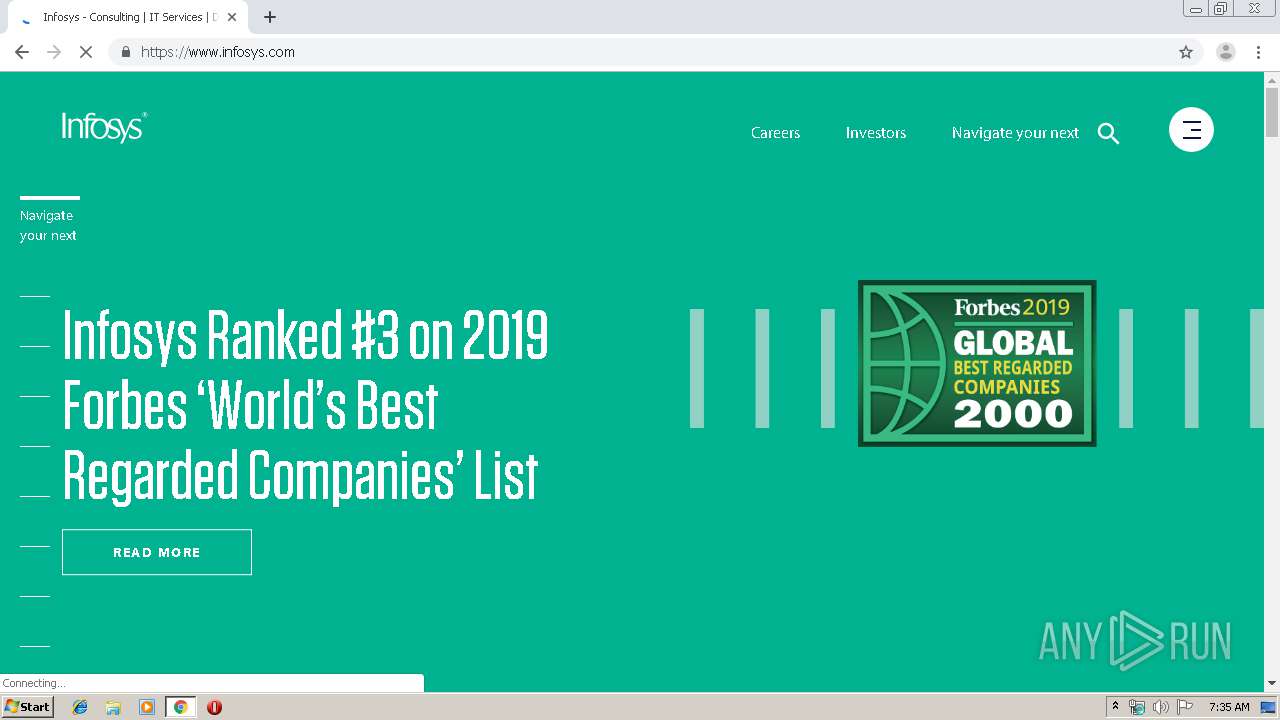The width and height of the screenshot is (1280, 720).
Task: Show hidden system tray icons
Action: (x=1115, y=707)
